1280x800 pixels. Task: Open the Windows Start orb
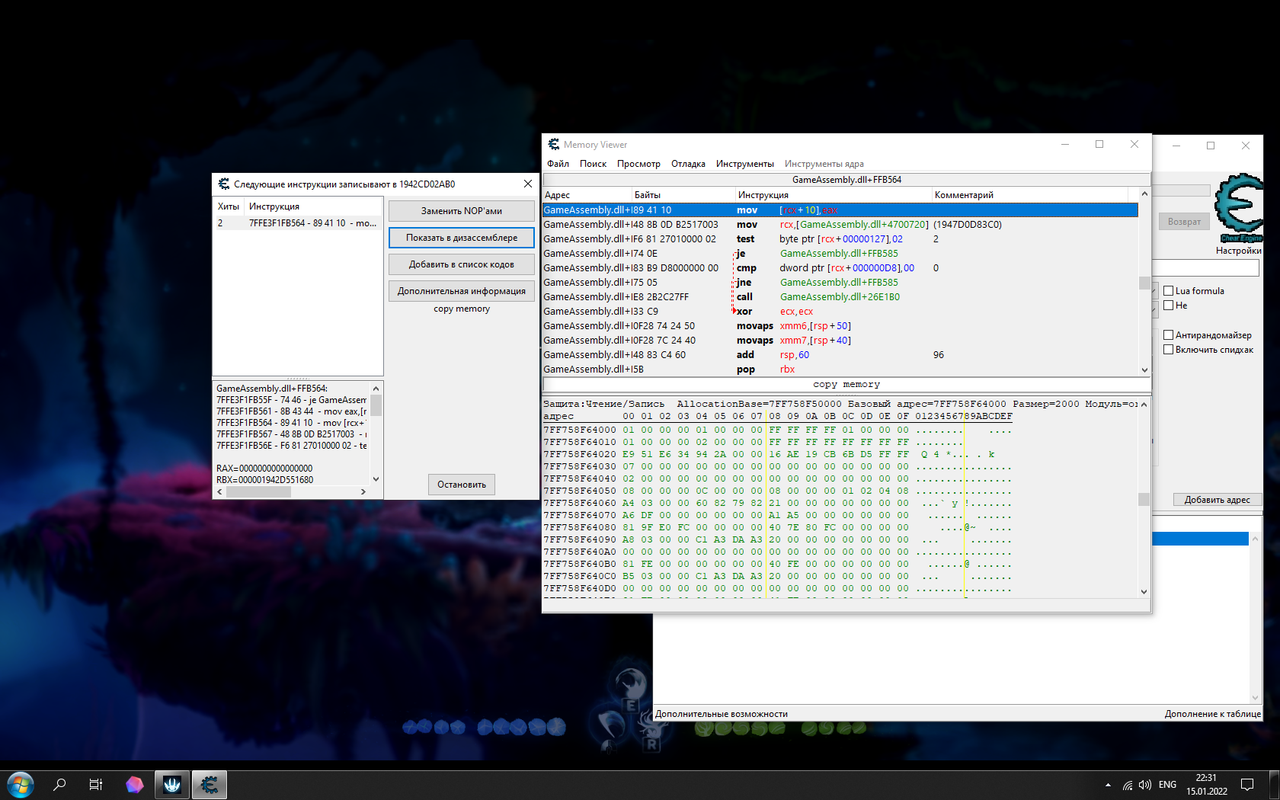point(20,783)
